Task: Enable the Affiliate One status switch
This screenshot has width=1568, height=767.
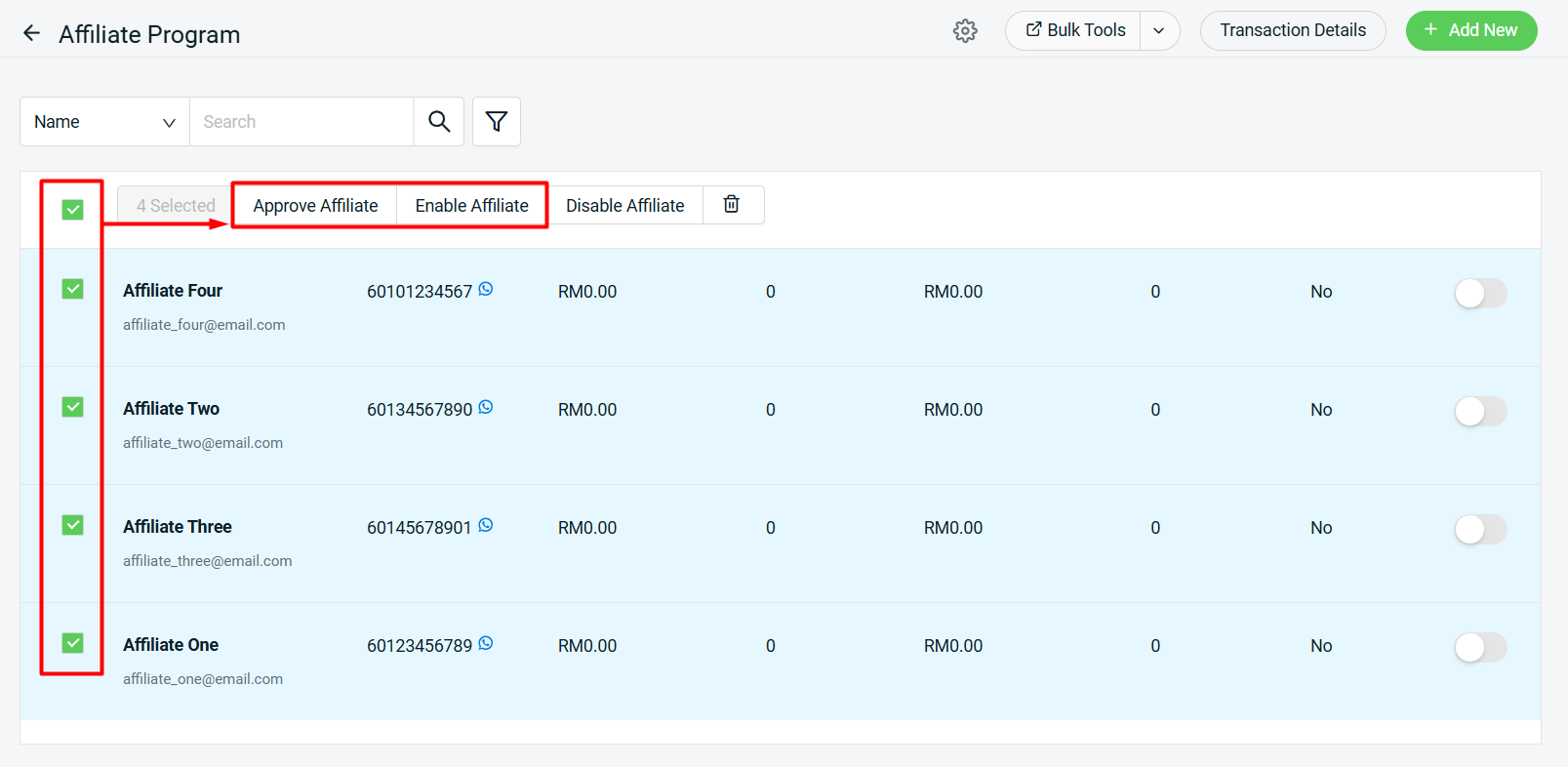Action: pos(1480,647)
